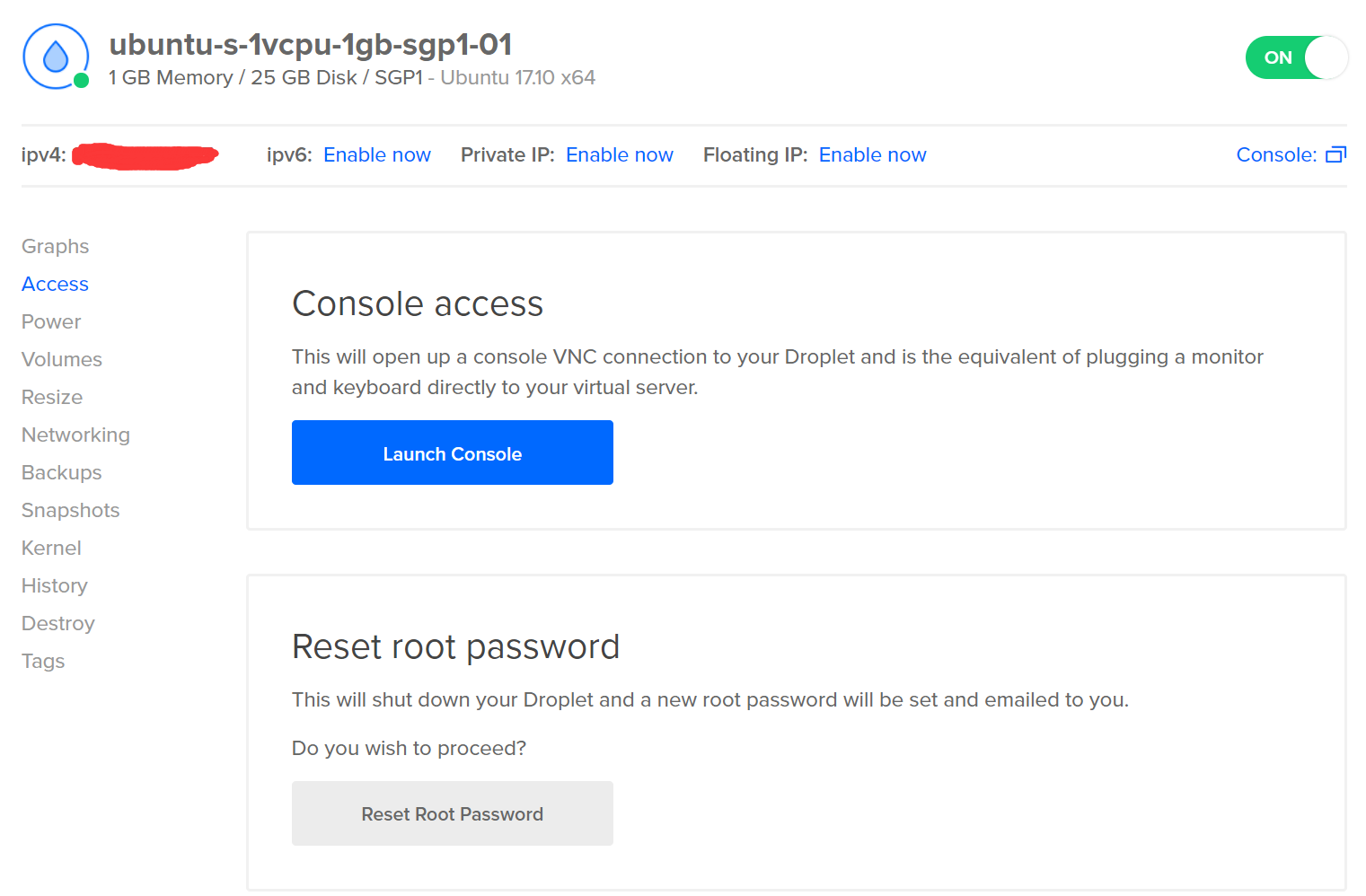Screen dimensions: 1366x896
Task: Toggle the Droplet ON power switch
Action: click(1296, 57)
